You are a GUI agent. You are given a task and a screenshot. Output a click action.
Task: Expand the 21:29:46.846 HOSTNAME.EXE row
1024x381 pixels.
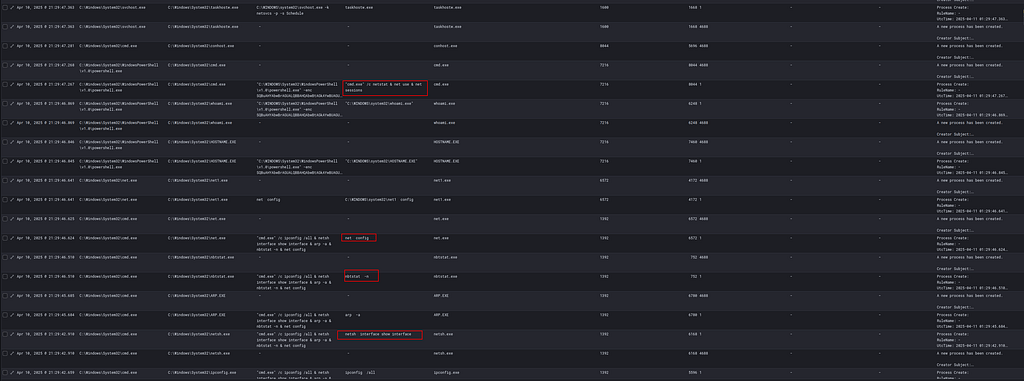pos(12,142)
